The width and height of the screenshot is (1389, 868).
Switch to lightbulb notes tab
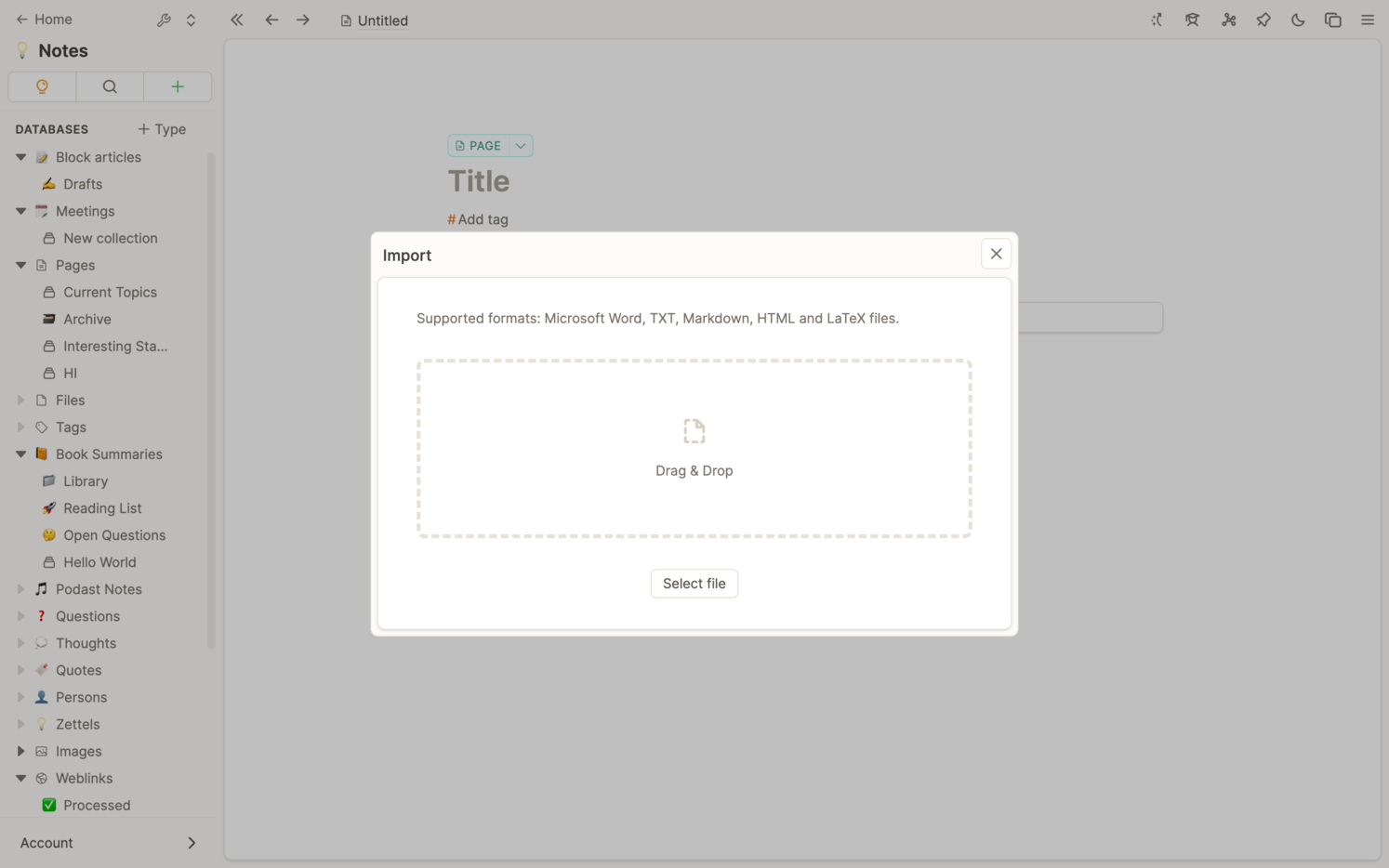pyautogui.click(x=42, y=86)
